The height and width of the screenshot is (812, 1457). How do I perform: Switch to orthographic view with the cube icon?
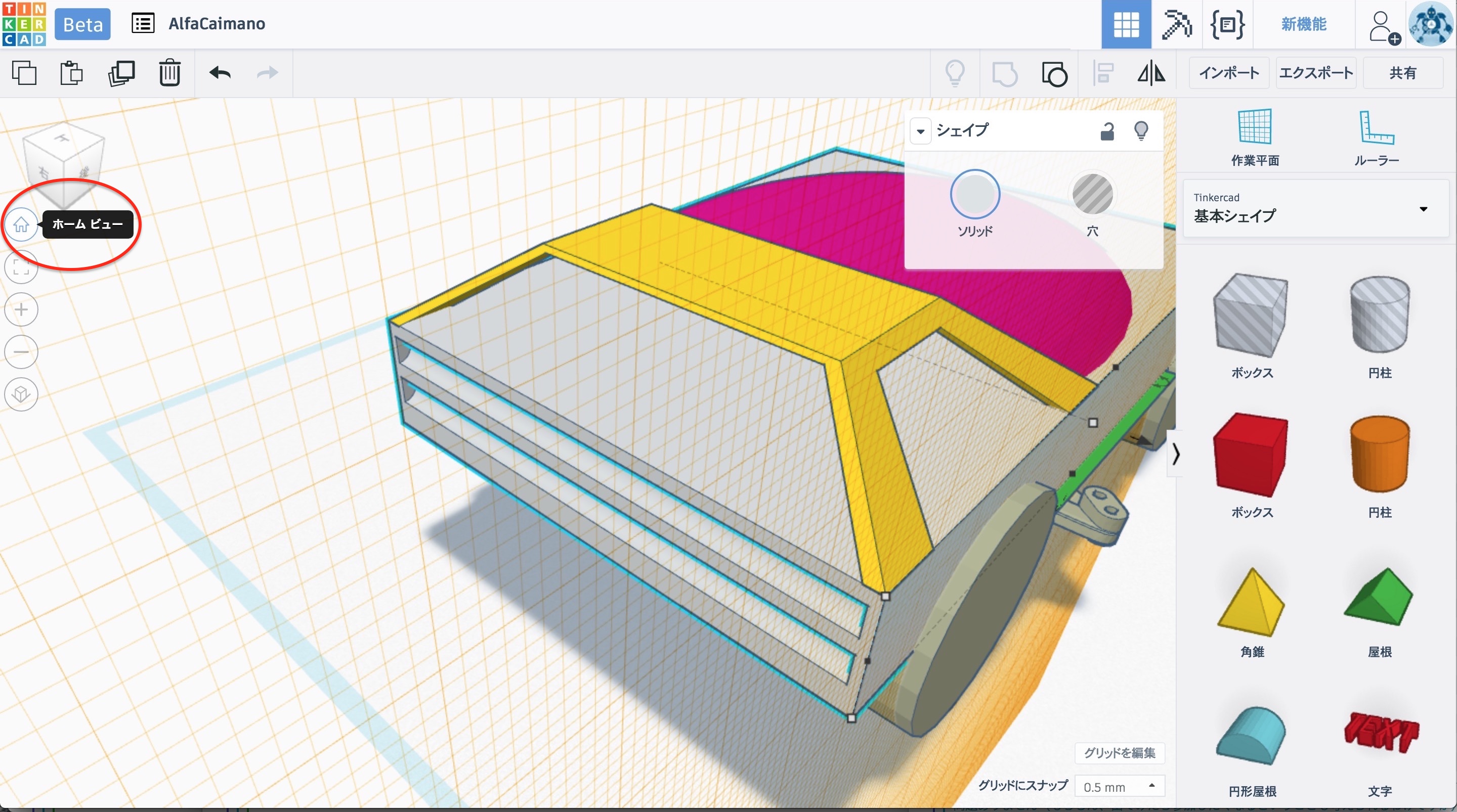21,393
